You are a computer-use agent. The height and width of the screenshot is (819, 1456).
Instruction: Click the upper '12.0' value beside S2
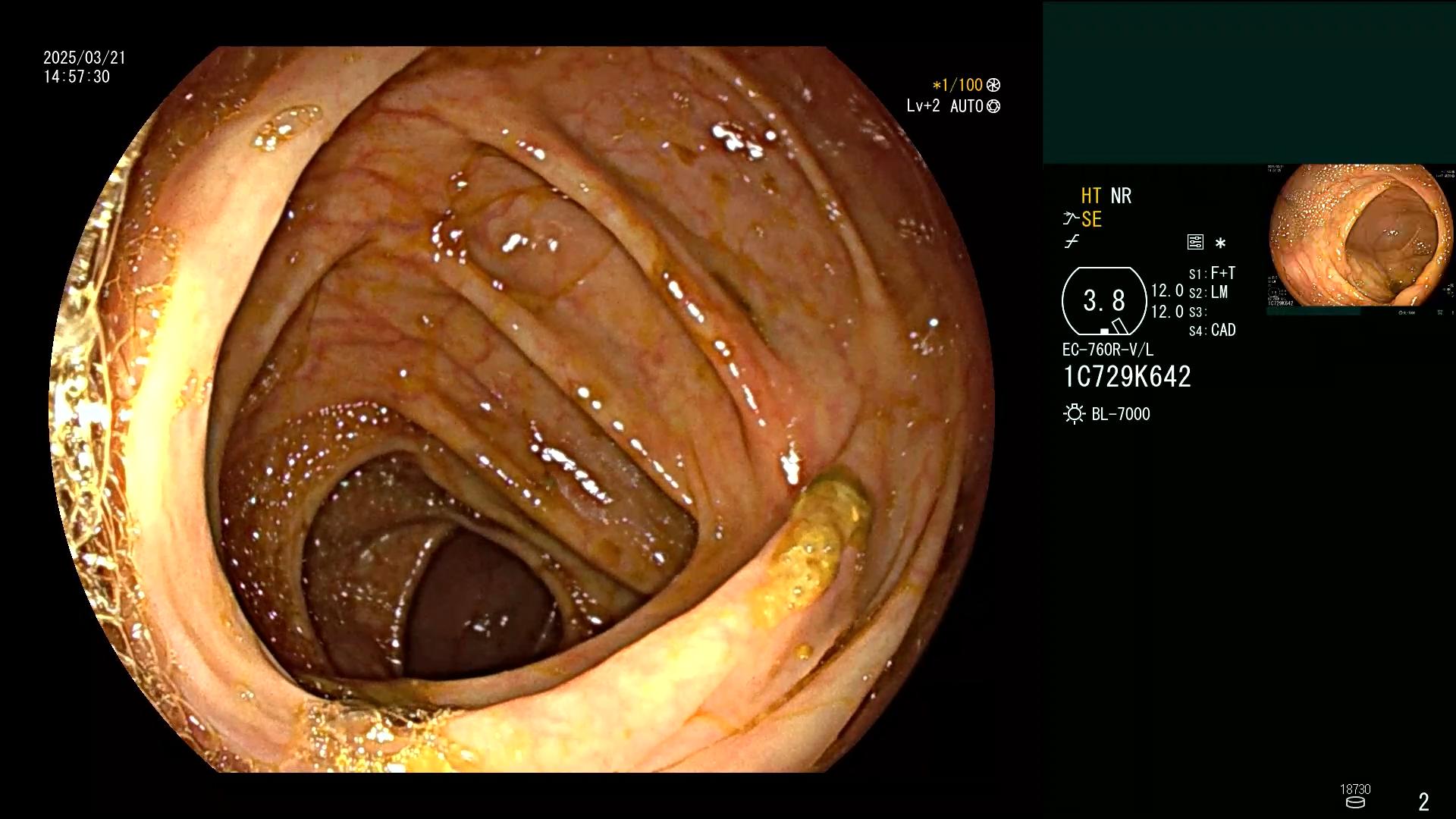(x=1167, y=290)
